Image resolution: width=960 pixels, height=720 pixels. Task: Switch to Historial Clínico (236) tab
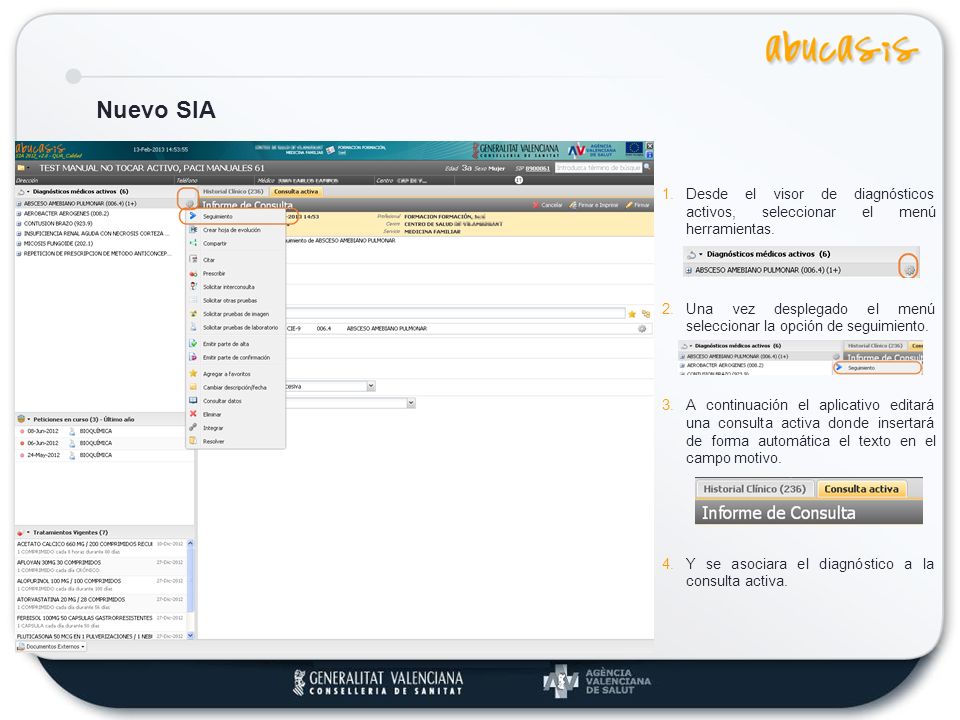point(233,192)
